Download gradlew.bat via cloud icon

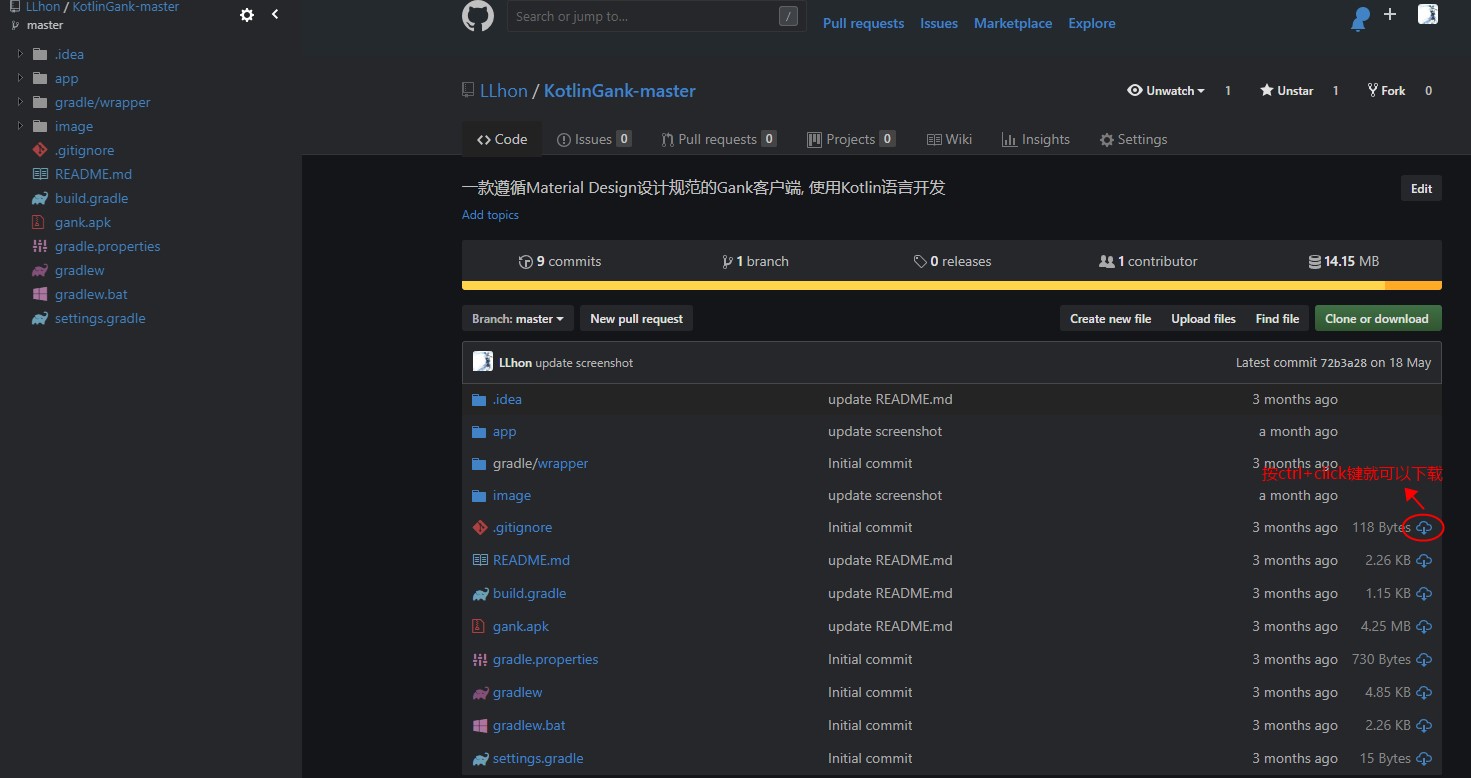(1424, 725)
